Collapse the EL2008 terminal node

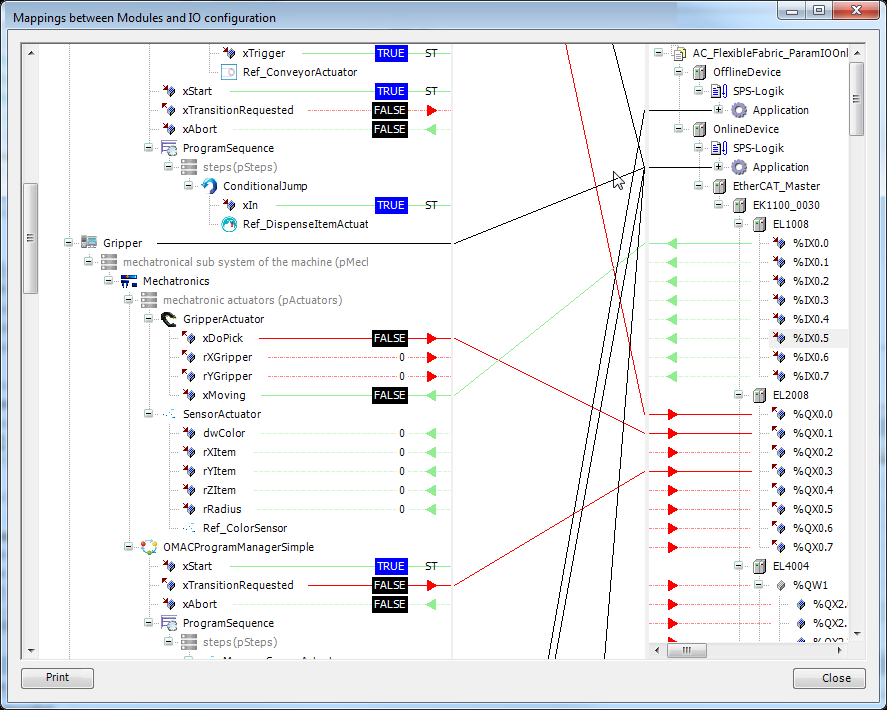coord(740,395)
